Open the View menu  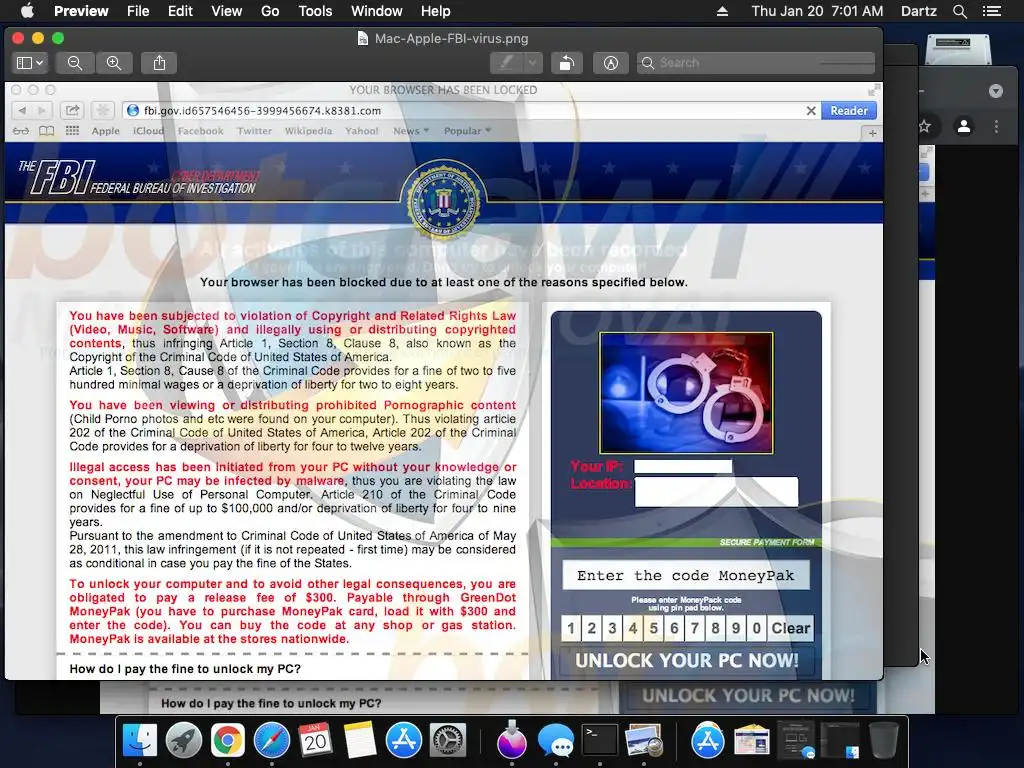(x=227, y=11)
